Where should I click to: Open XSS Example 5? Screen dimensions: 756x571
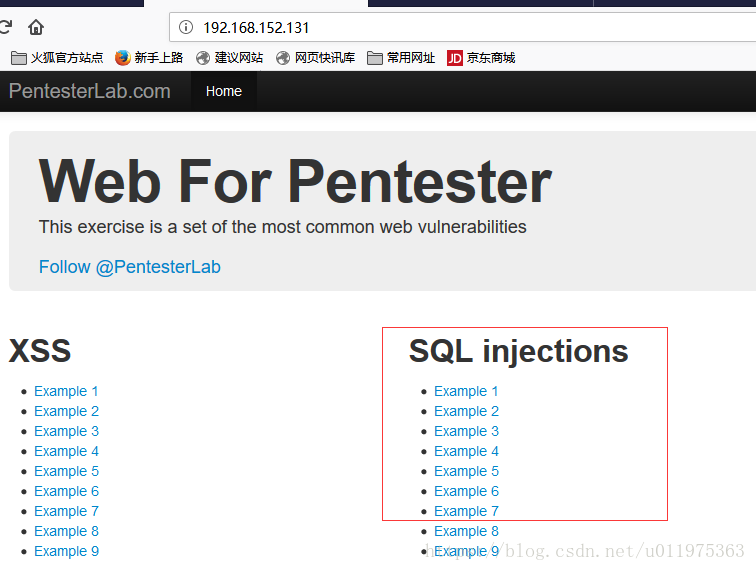click(x=67, y=471)
